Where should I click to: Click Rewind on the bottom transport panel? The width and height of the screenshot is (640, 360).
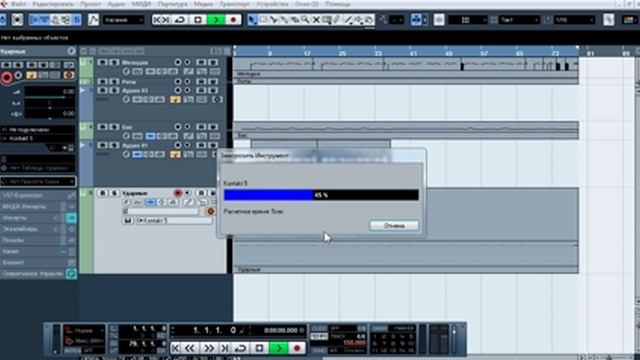pyautogui.click(x=190, y=348)
